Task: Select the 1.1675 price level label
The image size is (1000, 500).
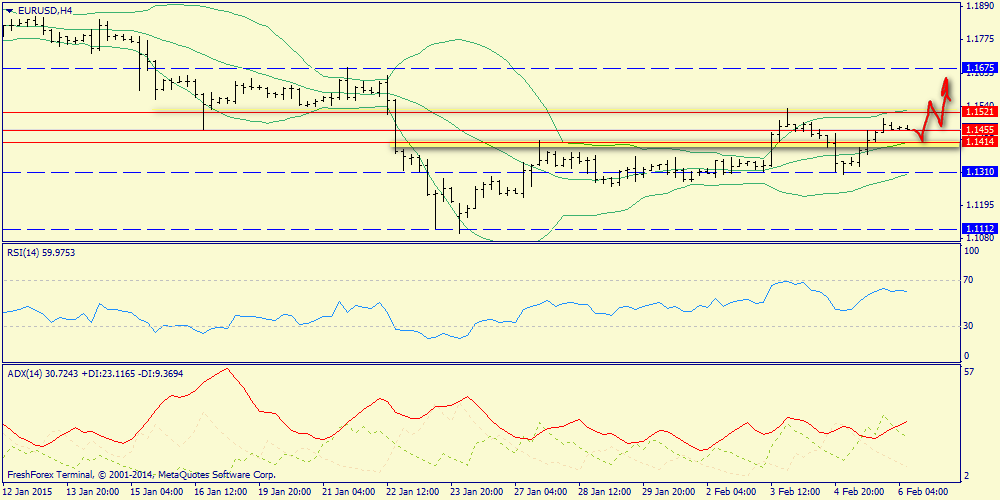Action: (x=980, y=67)
